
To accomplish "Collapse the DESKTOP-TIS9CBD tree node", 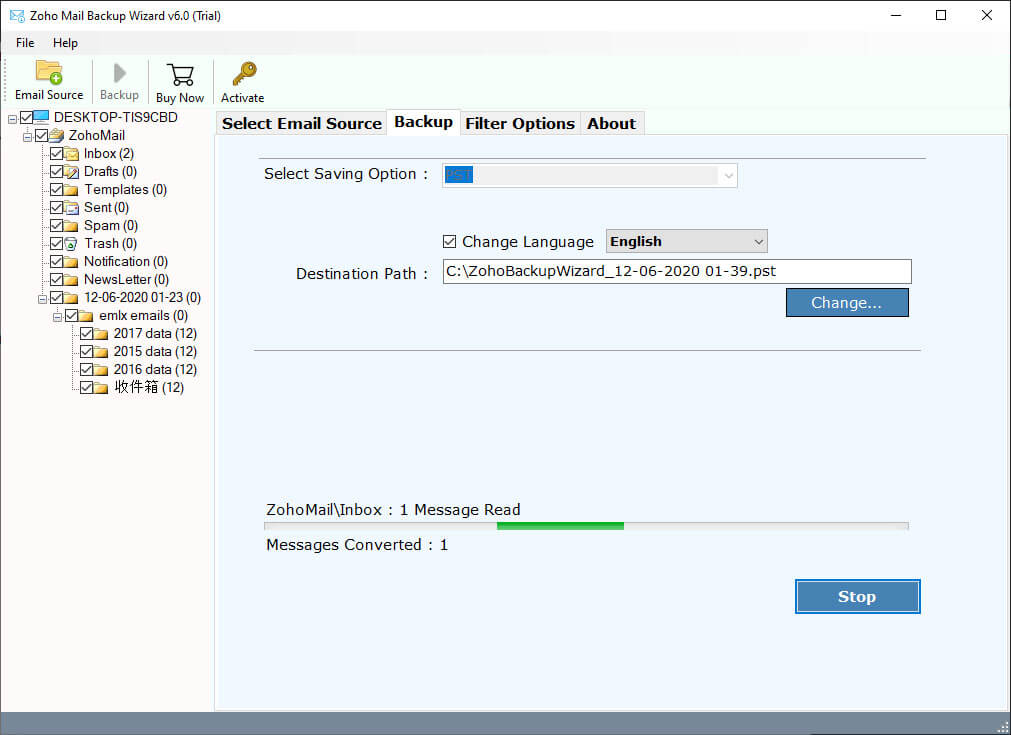I will [x=12, y=119].
